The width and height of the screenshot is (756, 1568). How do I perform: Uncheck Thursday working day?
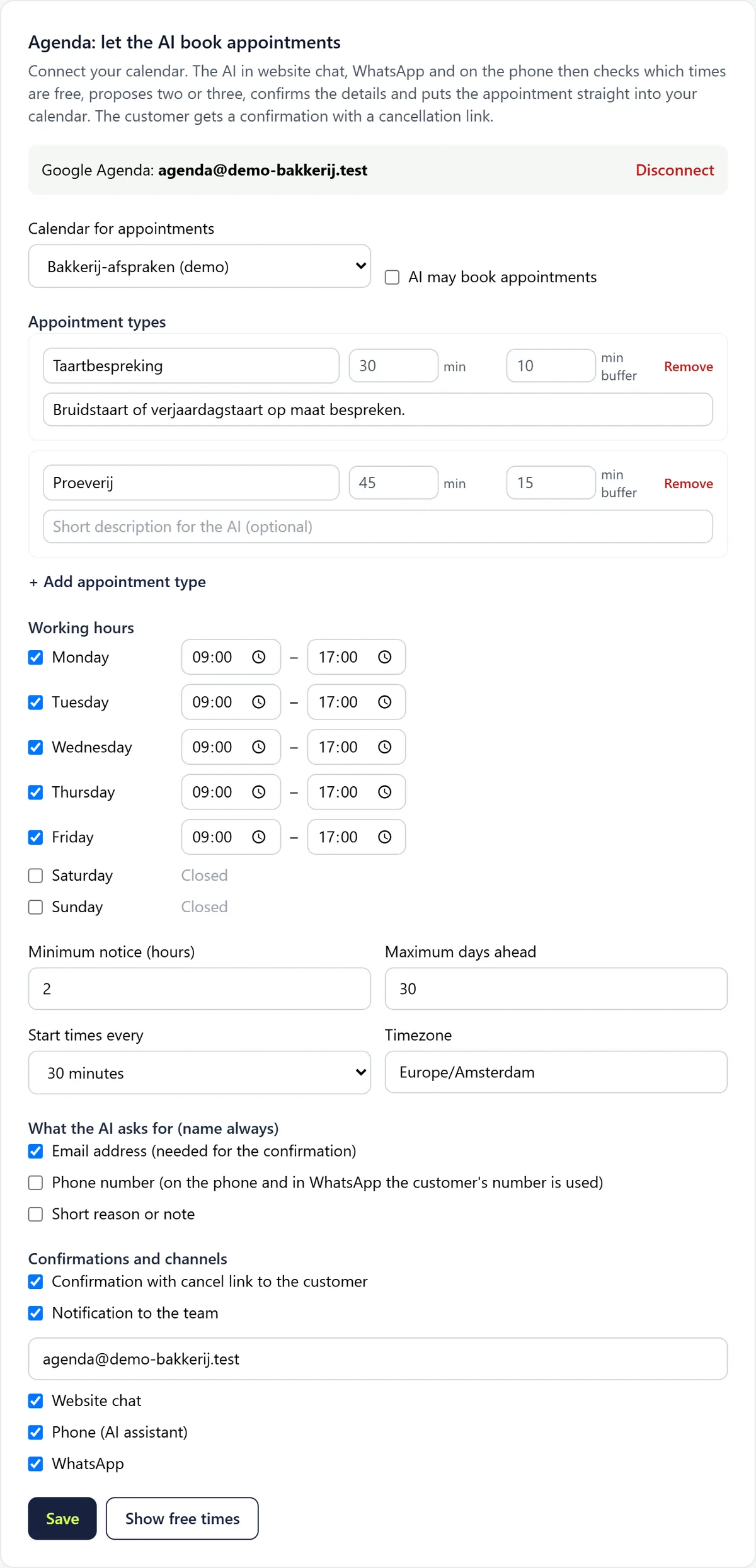(36, 793)
